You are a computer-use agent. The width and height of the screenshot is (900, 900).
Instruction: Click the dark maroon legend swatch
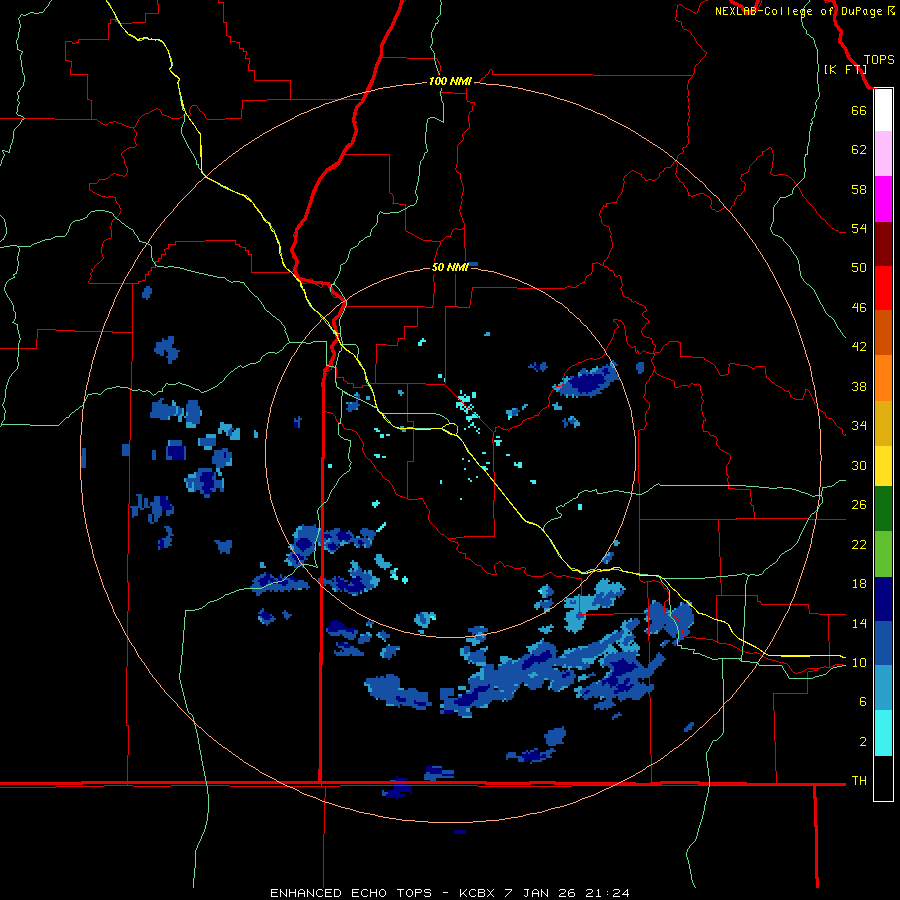click(x=883, y=244)
